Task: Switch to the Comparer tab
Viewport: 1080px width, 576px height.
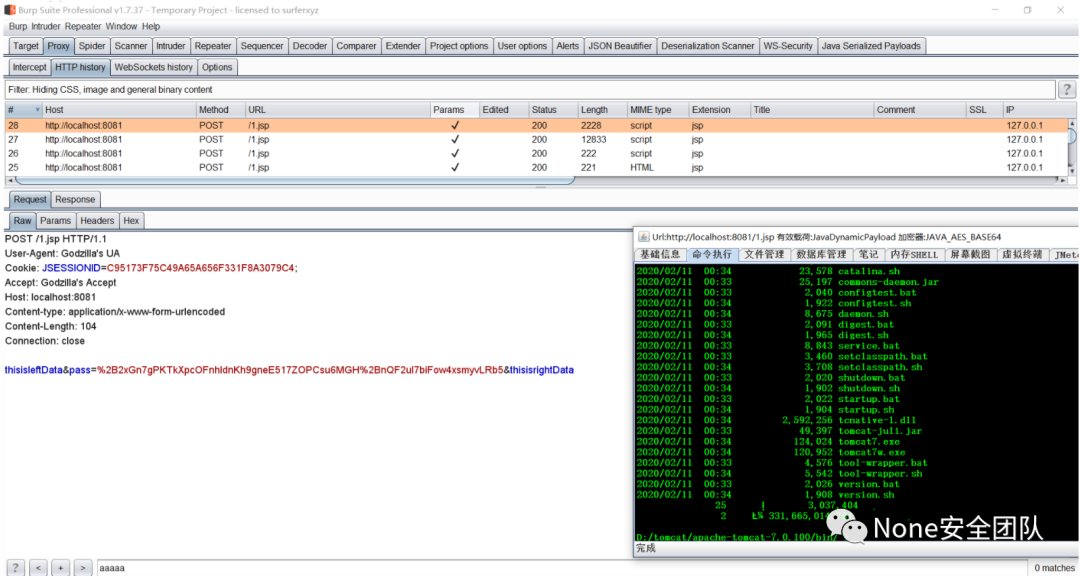Action: click(x=356, y=46)
